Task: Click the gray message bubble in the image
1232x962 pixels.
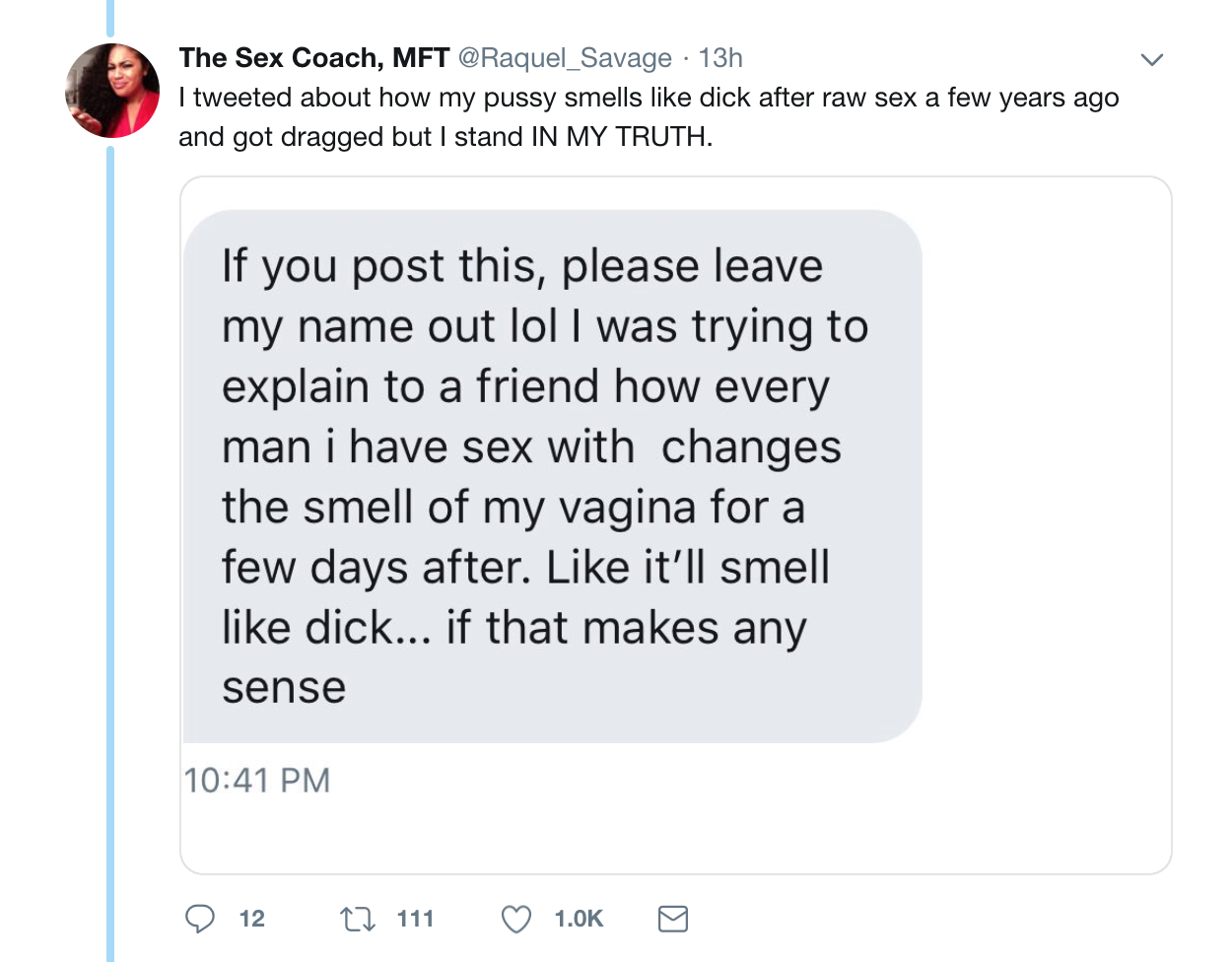Action: point(552,475)
